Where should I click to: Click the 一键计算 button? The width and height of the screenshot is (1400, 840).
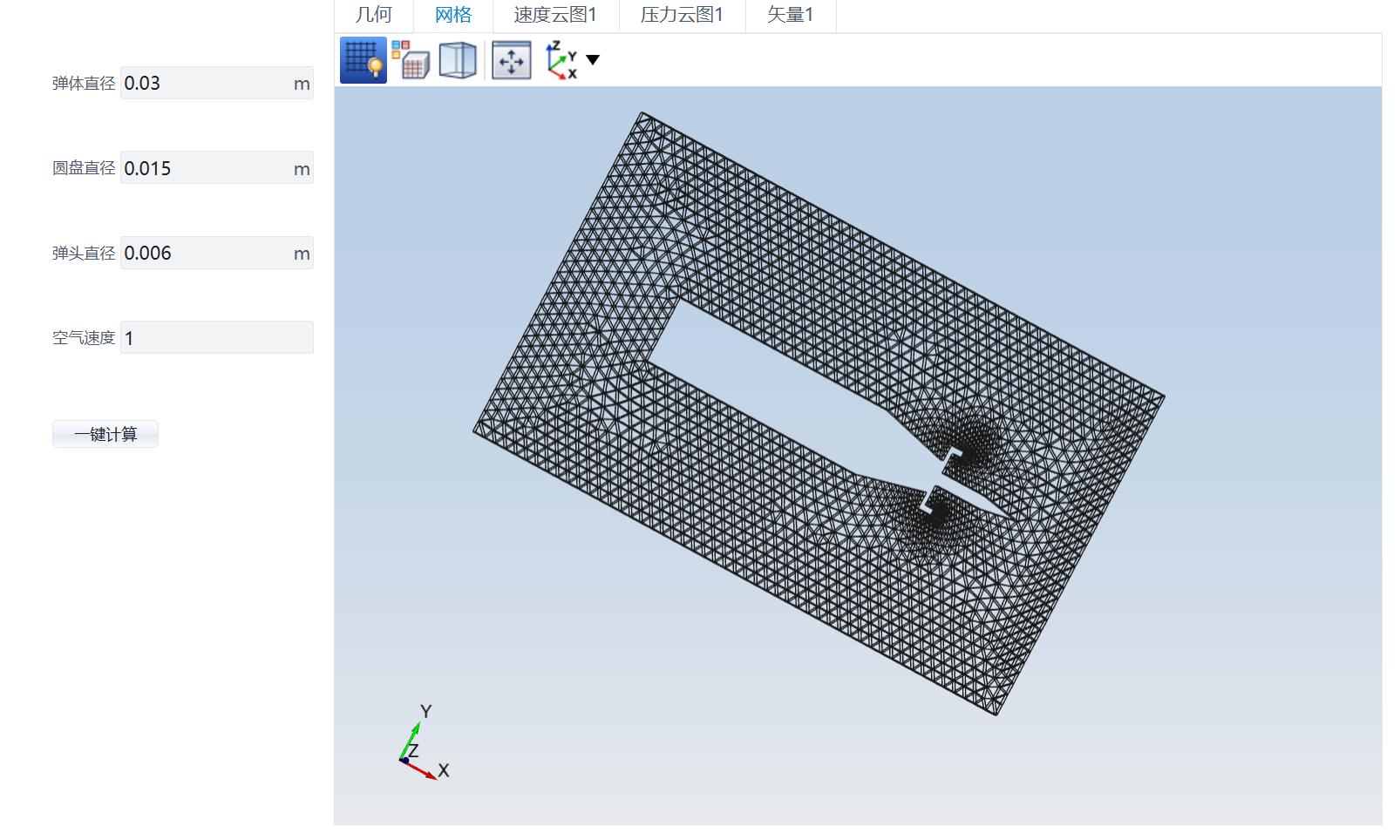(105, 434)
